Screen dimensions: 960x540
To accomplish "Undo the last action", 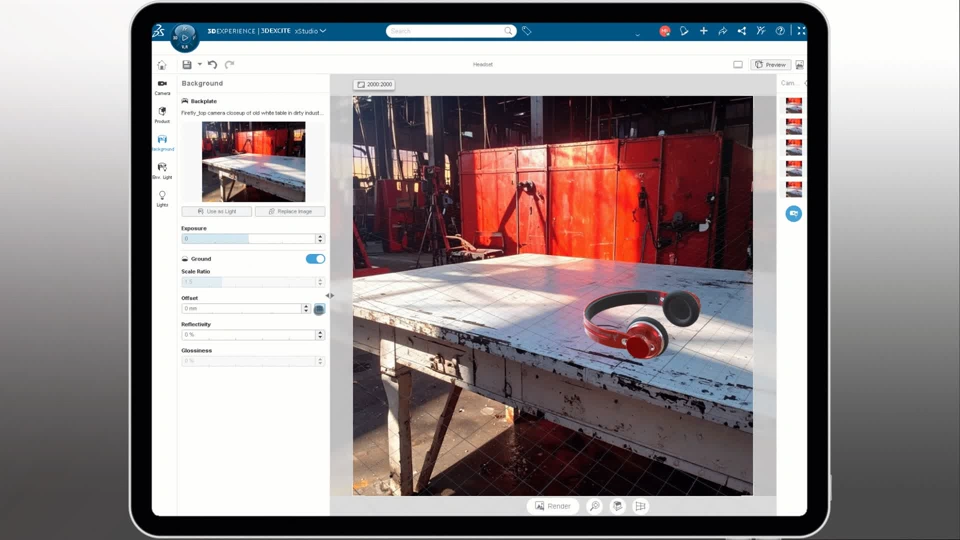I will (x=212, y=65).
